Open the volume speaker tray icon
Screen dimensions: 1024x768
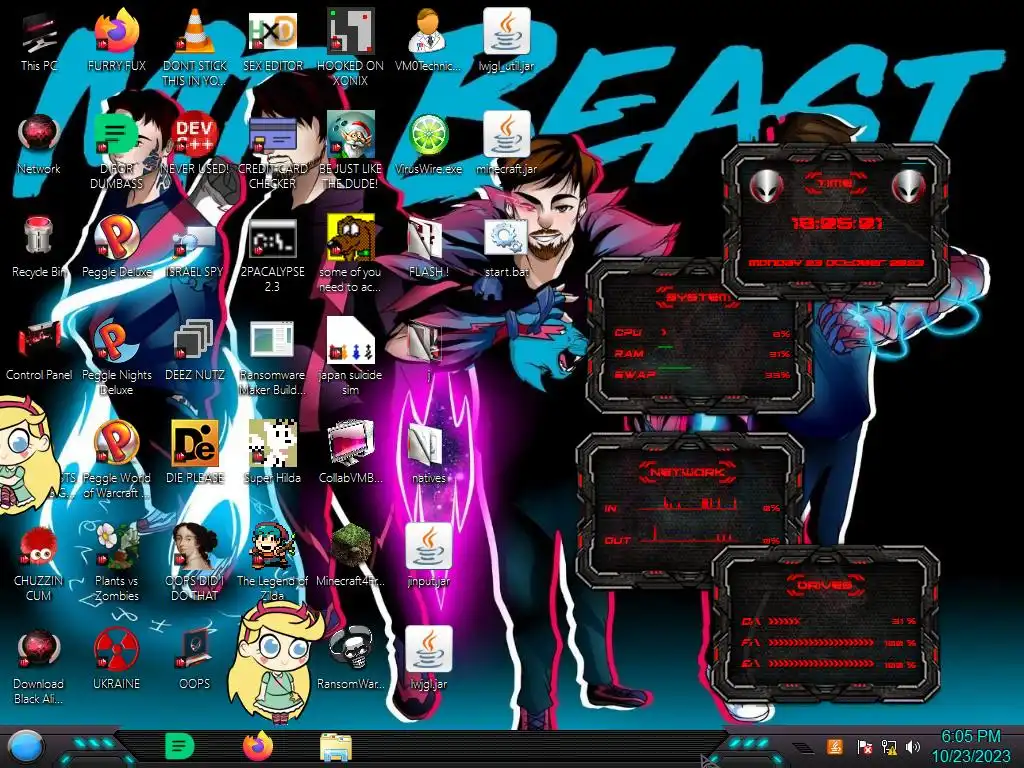coord(913,746)
